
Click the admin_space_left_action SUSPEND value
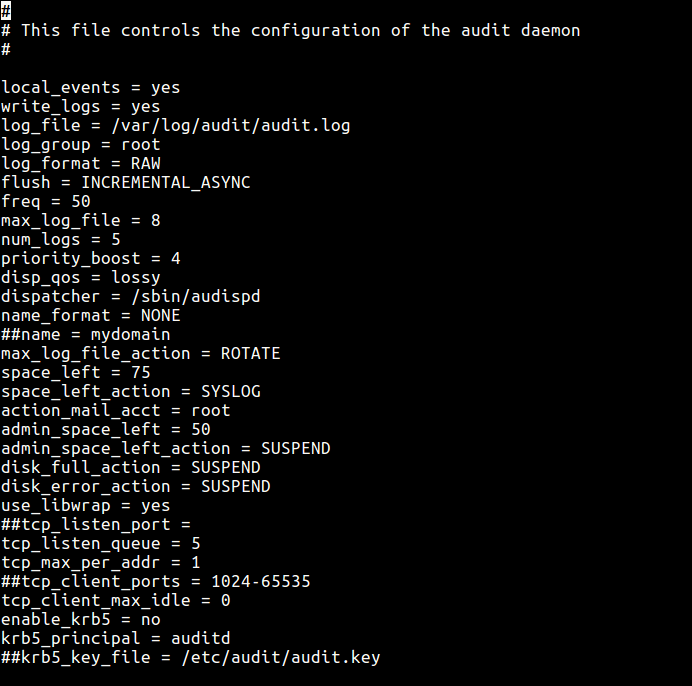click(x=295, y=448)
